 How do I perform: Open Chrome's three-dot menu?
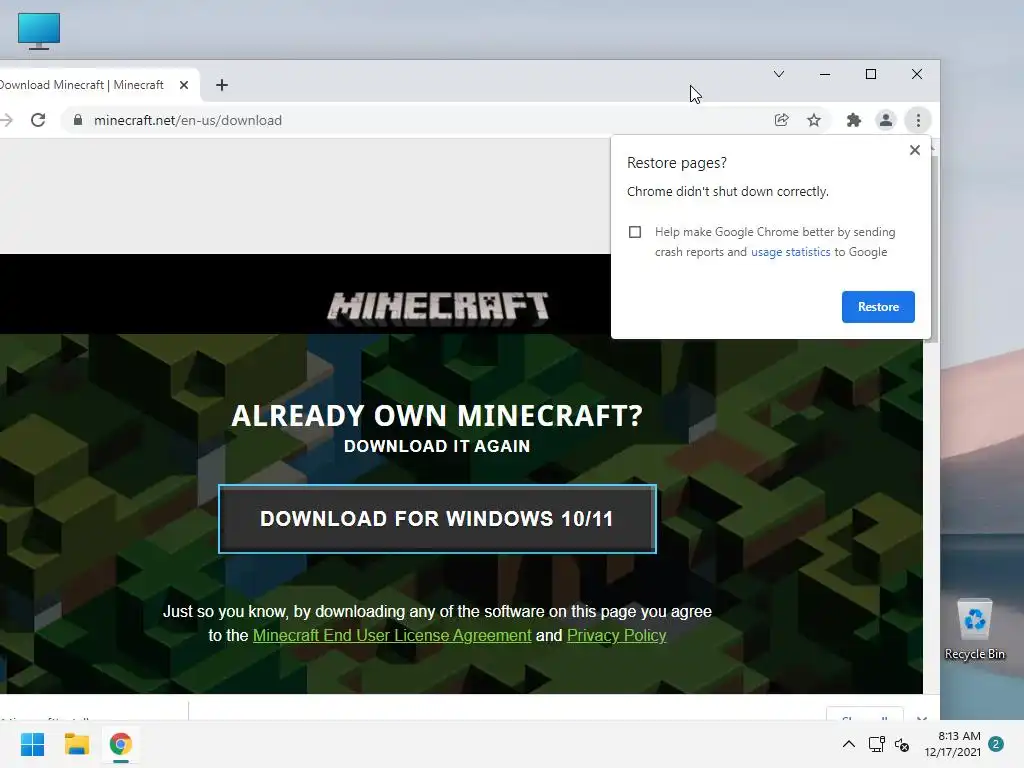tap(918, 120)
